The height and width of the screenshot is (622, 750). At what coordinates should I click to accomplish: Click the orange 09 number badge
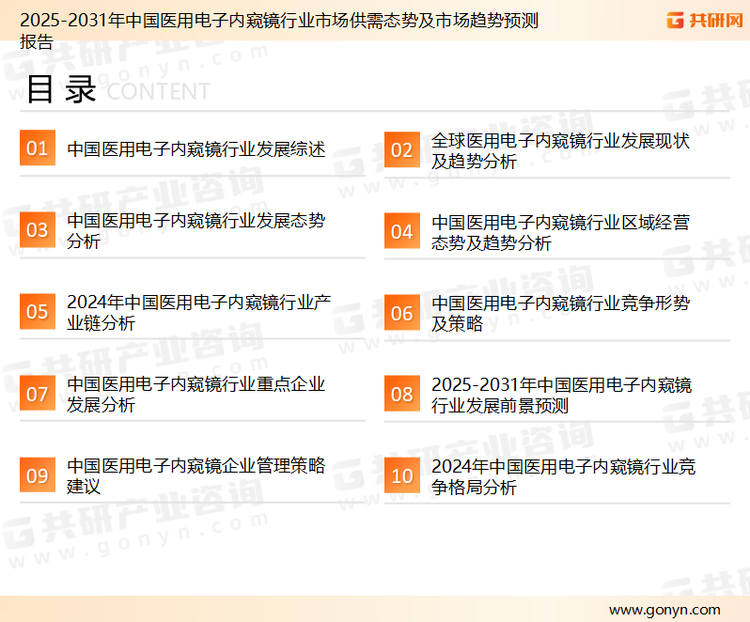tap(37, 475)
